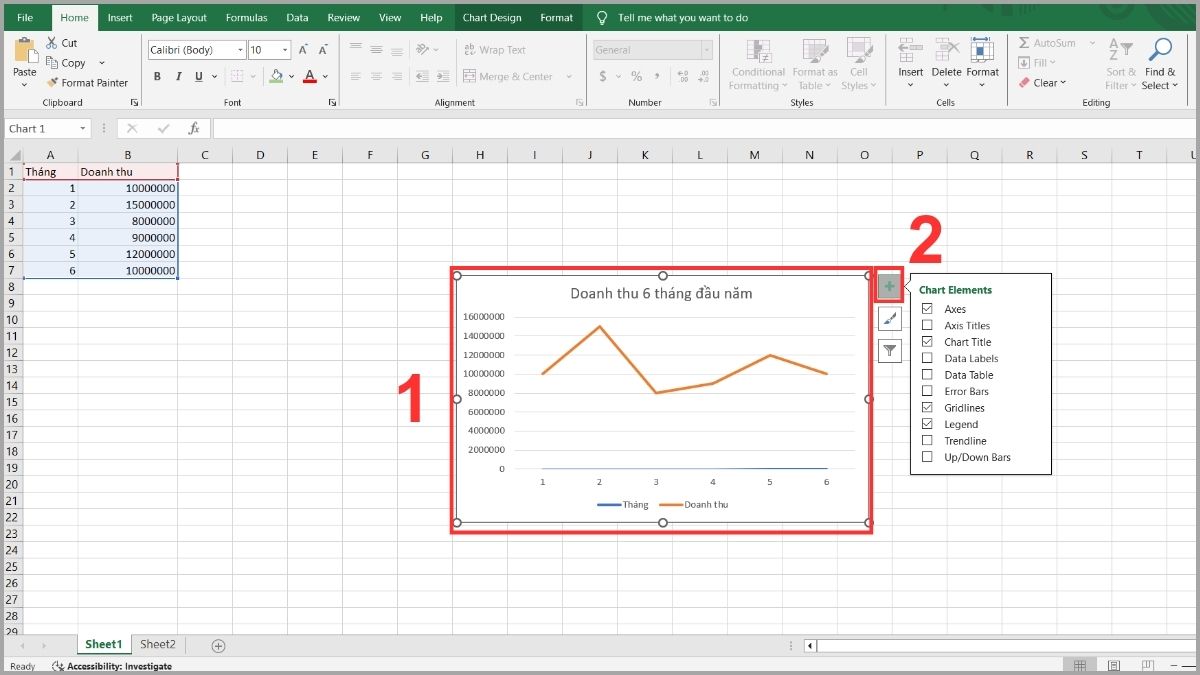
Task: Click the Format Painter tool
Action: click(87, 83)
